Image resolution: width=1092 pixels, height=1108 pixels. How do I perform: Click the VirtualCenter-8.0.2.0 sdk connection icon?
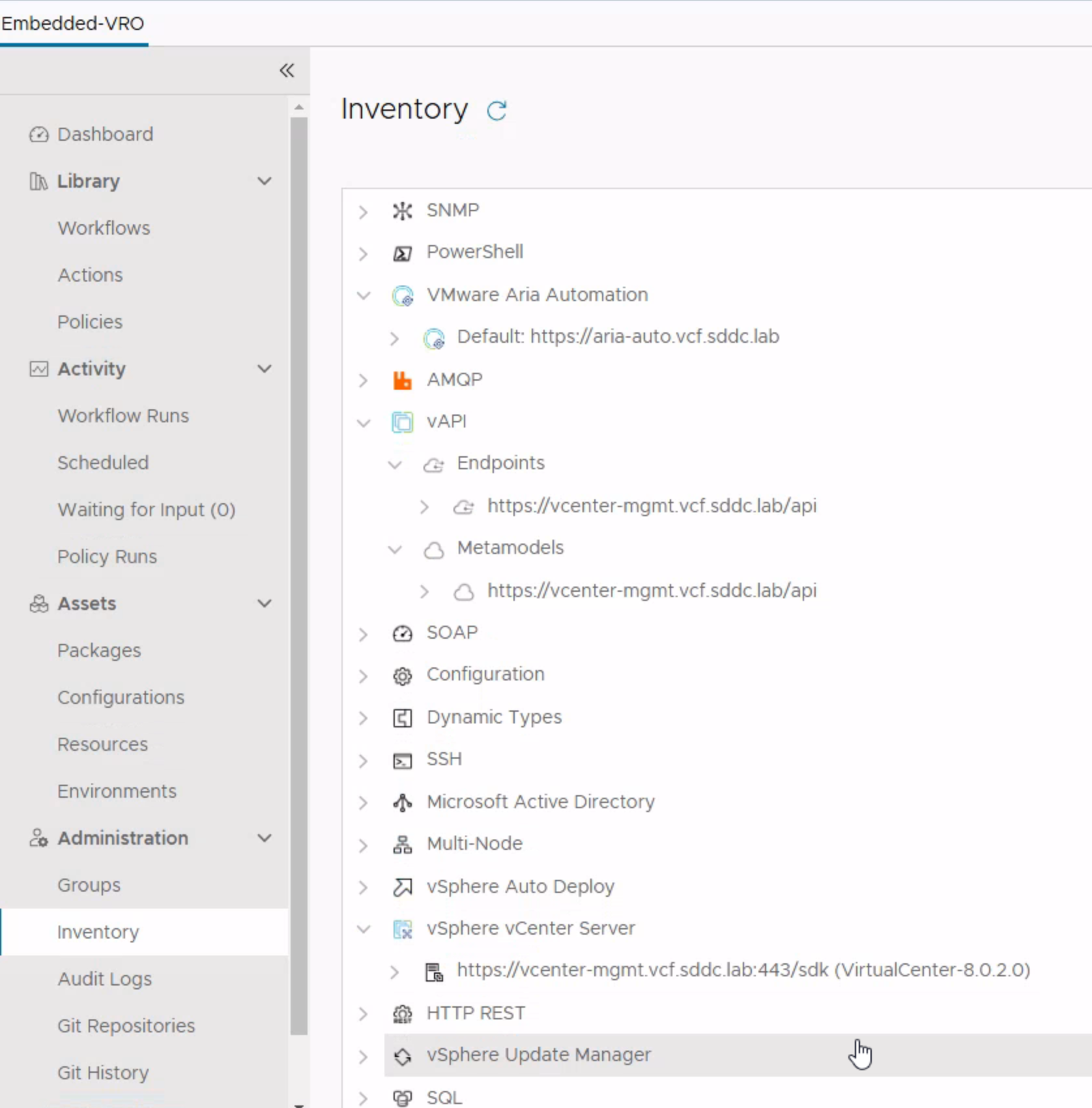[x=433, y=972]
